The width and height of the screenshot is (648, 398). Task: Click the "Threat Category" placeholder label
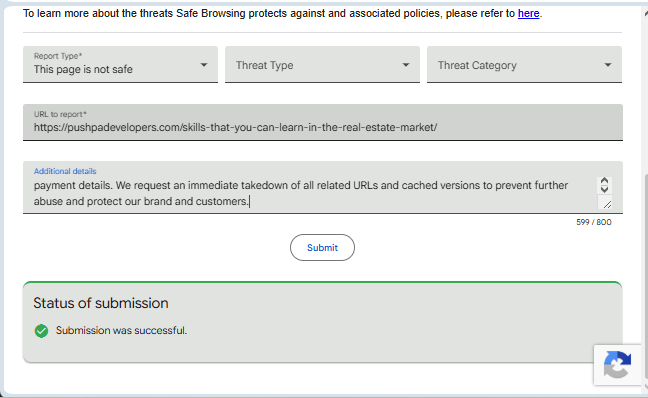(x=477, y=65)
